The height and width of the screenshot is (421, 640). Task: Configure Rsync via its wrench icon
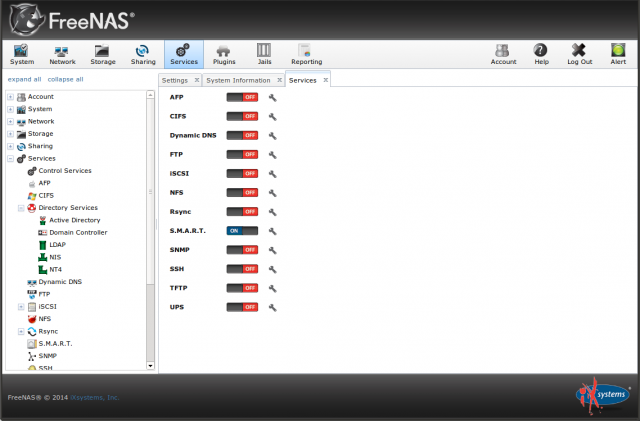pos(273,212)
